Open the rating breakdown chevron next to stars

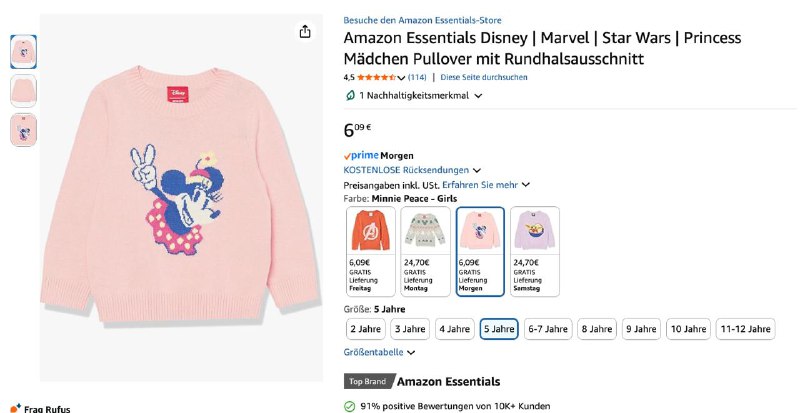pyautogui.click(x=402, y=77)
